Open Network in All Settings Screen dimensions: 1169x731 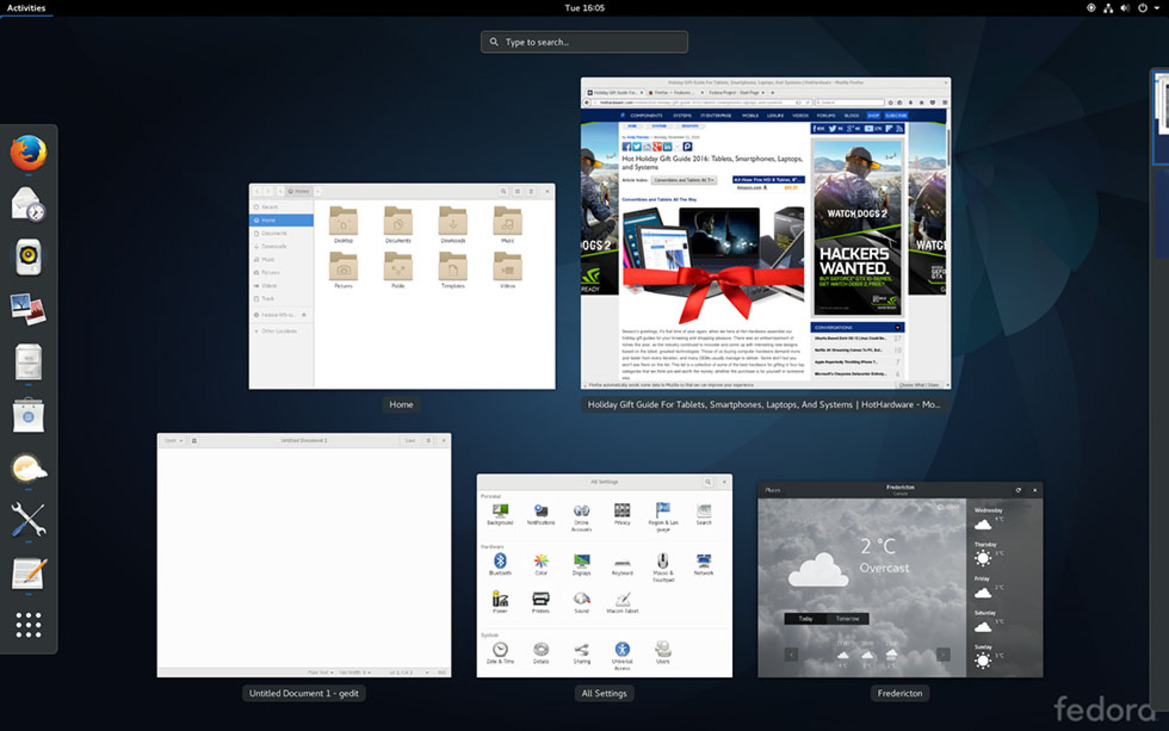point(704,564)
